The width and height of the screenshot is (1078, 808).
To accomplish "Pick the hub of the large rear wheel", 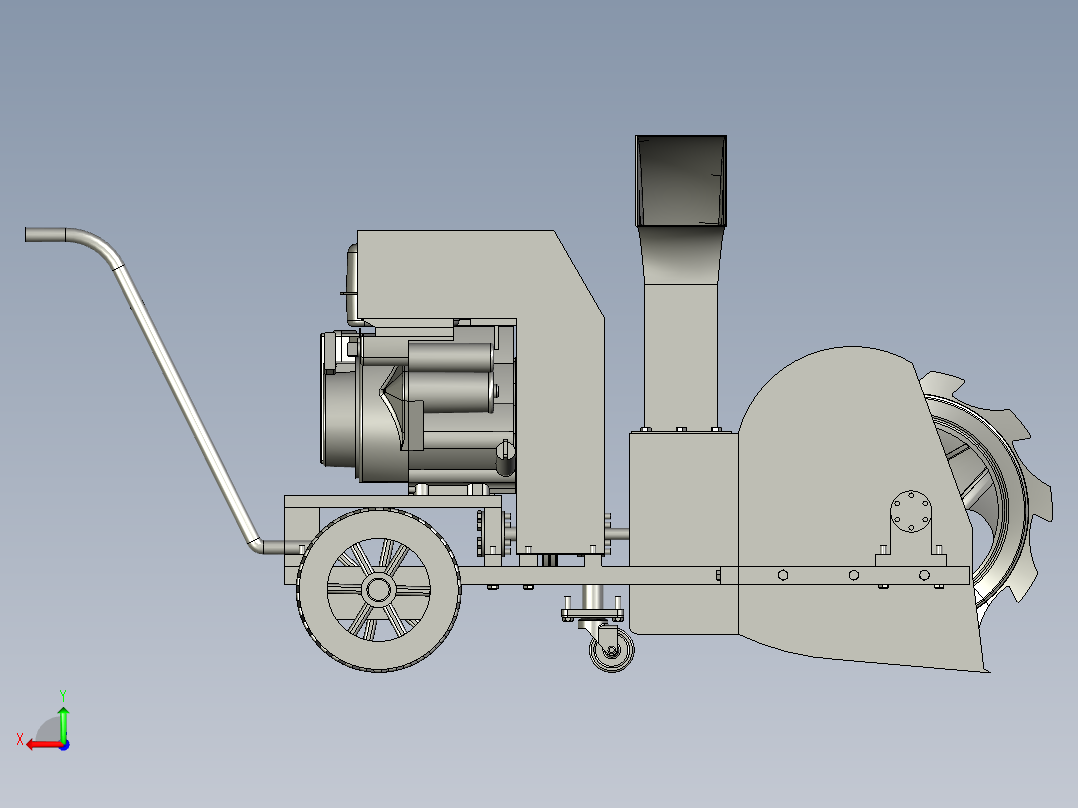I will (378, 589).
